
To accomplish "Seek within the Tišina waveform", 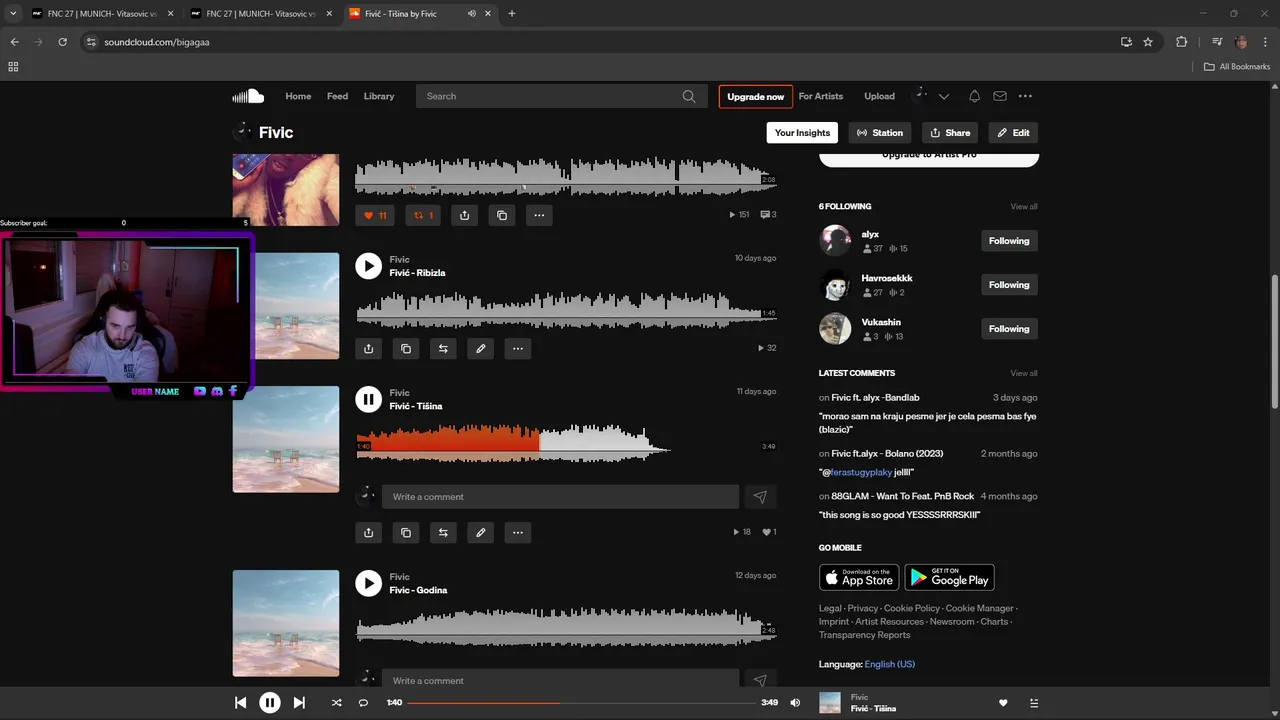I will coord(566,442).
